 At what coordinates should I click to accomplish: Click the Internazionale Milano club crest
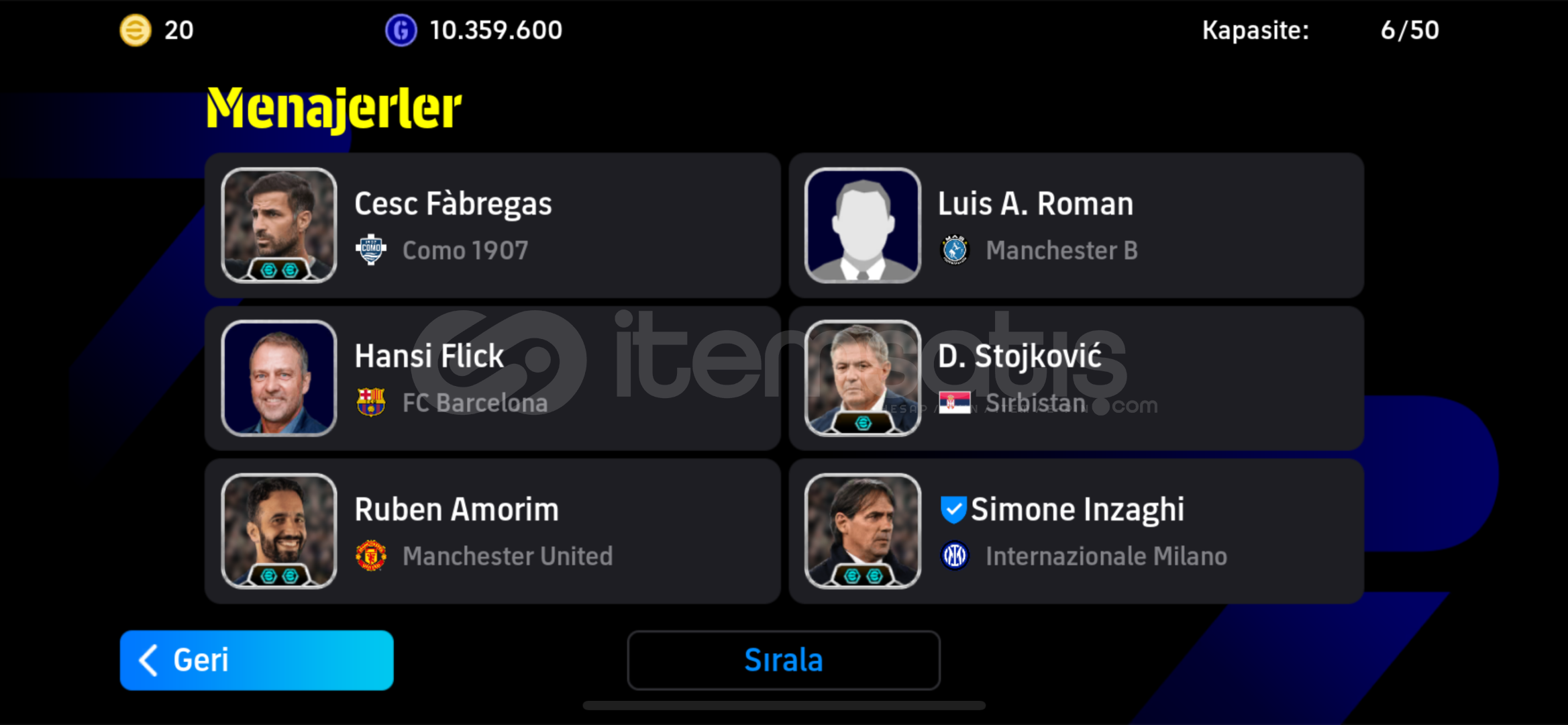(955, 556)
